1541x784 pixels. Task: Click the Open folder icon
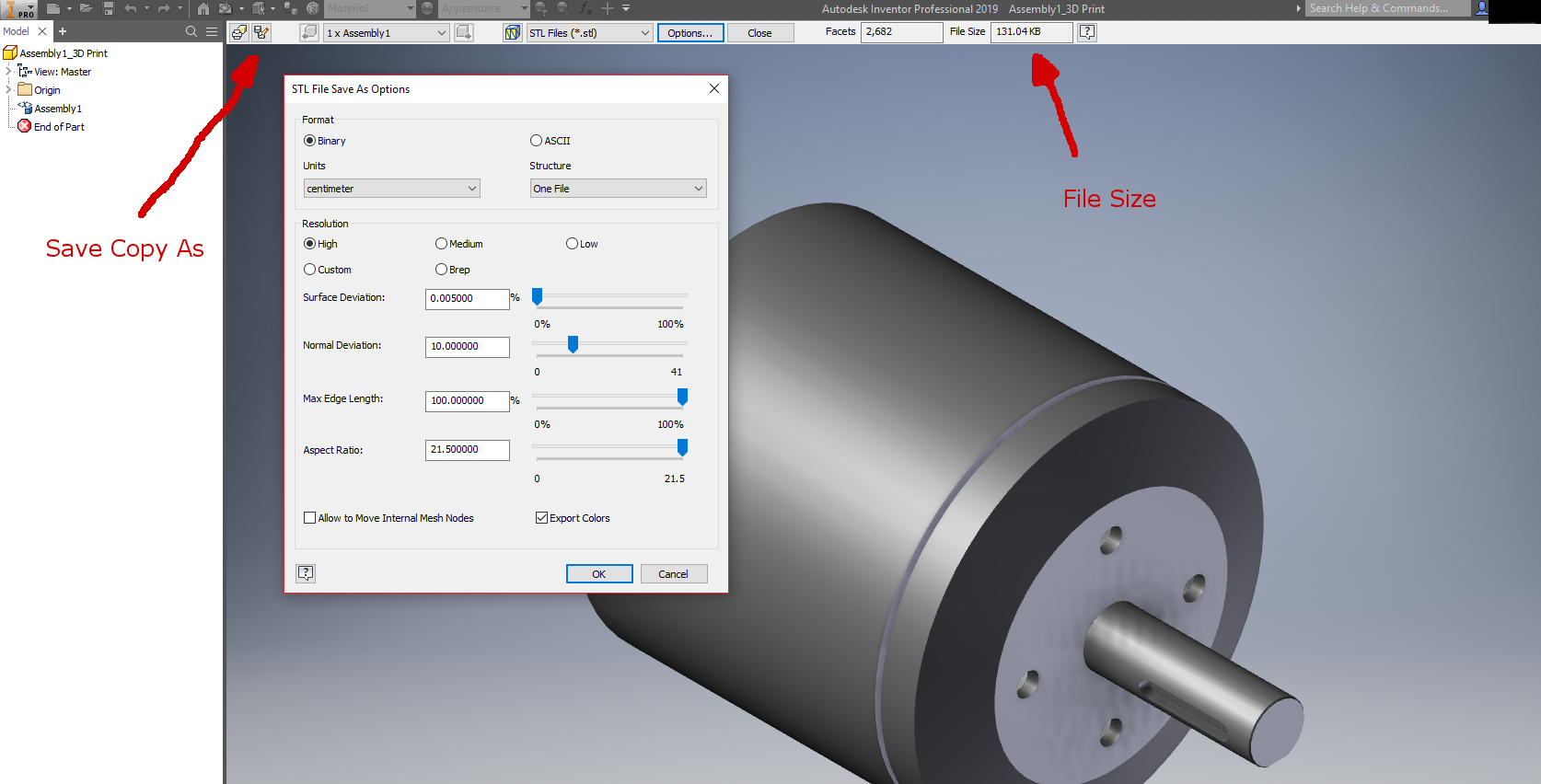86,8
